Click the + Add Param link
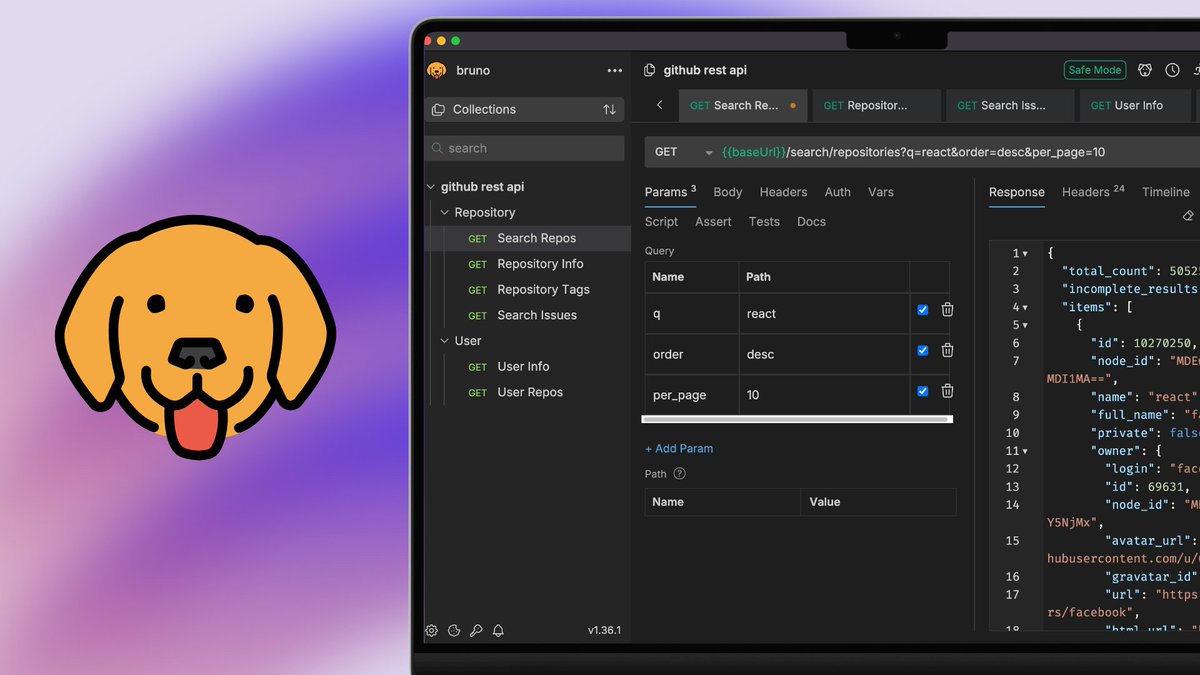The width and height of the screenshot is (1200, 675). point(679,449)
